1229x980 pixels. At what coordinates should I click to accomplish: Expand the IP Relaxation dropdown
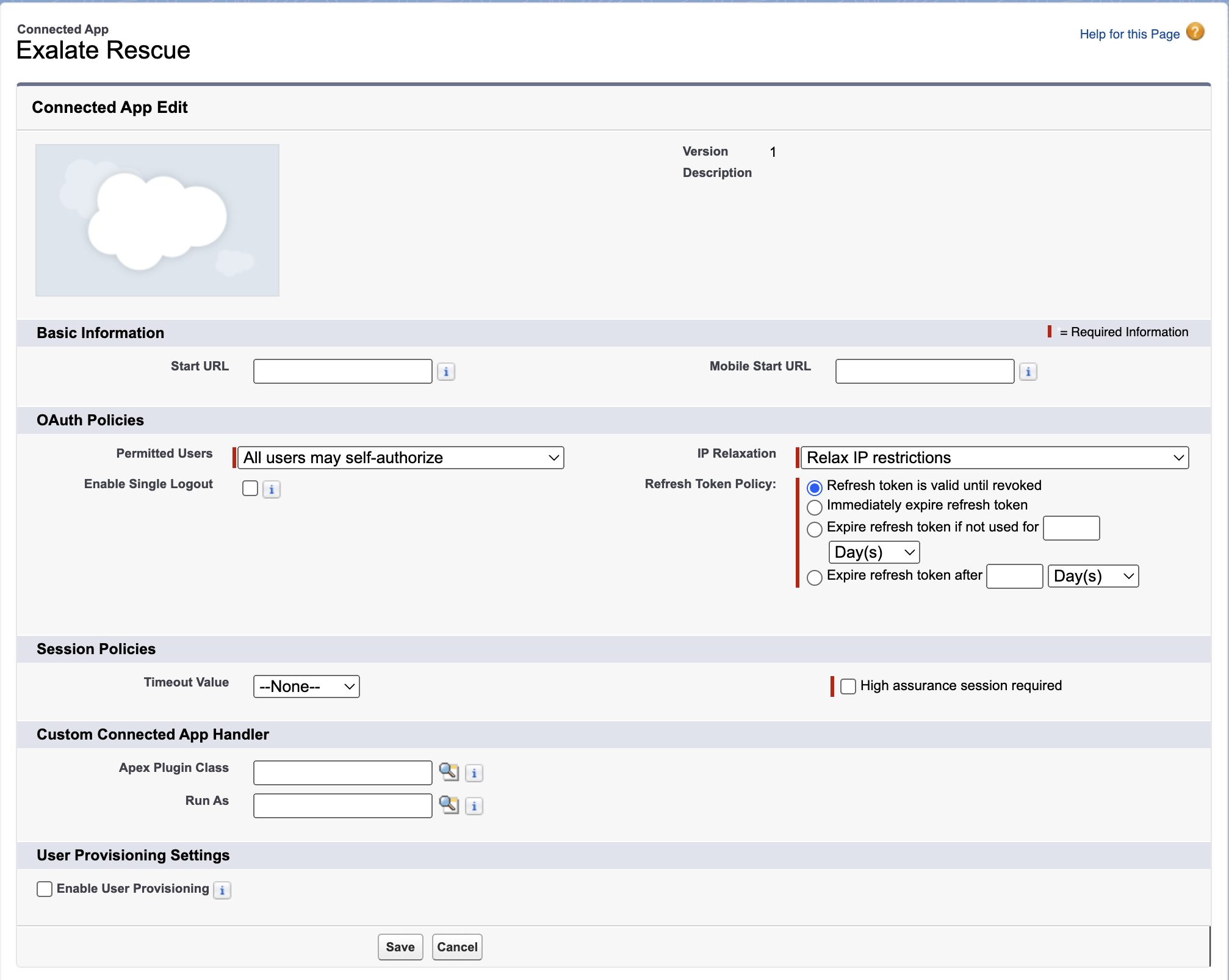994,458
